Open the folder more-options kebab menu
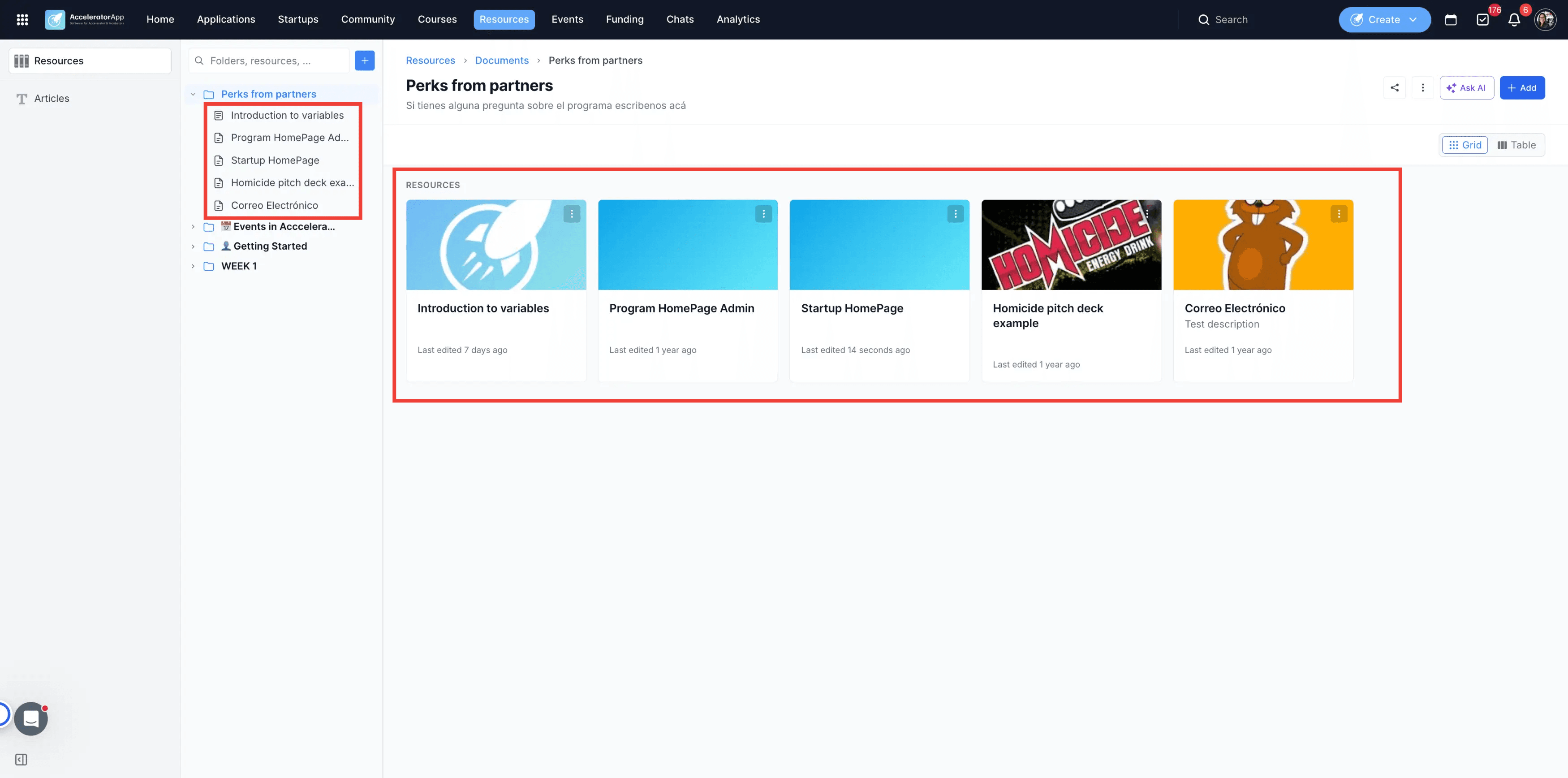This screenshot has height=778, width=1568. pos(1422,88)
